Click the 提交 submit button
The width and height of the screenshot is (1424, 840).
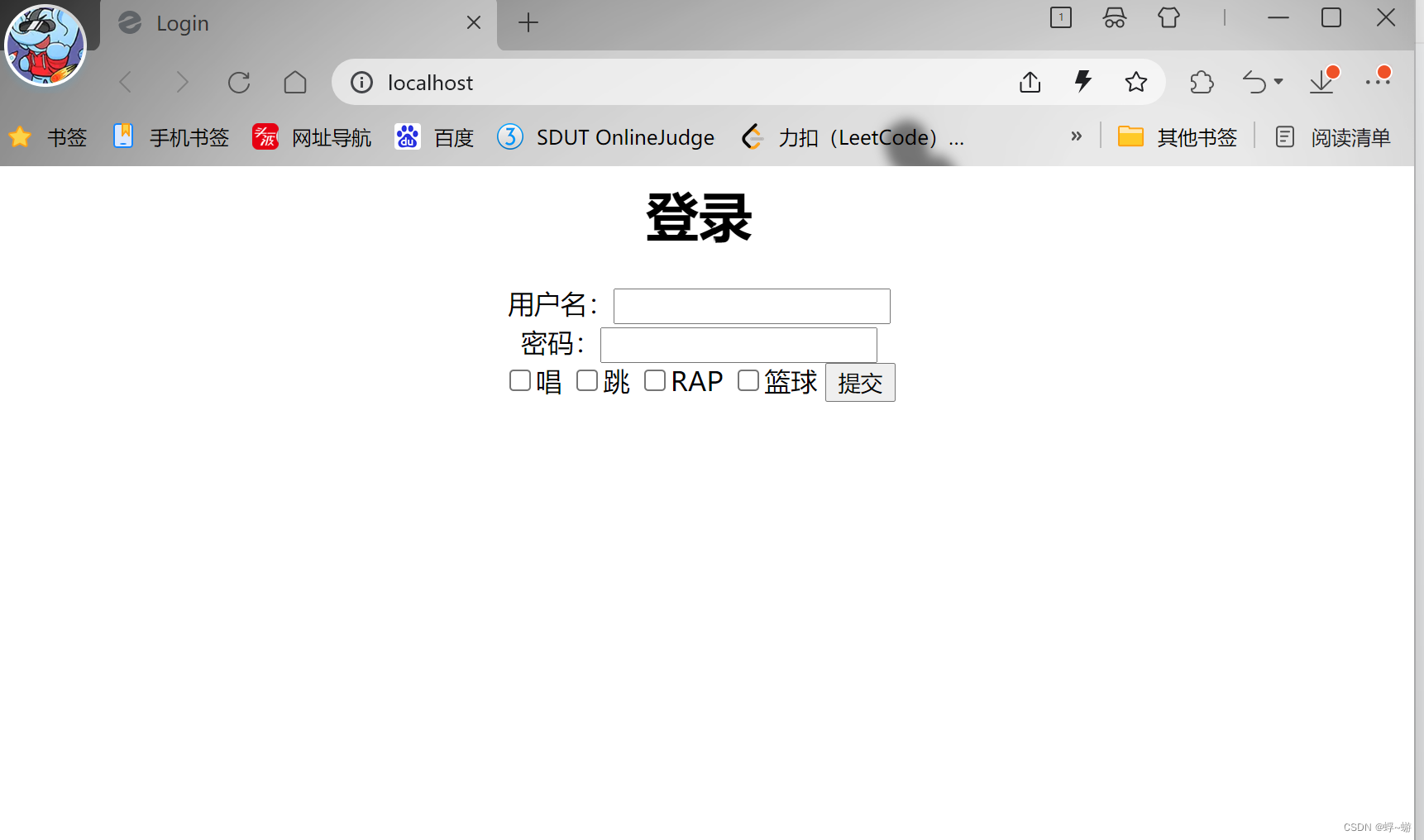[860, 383]
